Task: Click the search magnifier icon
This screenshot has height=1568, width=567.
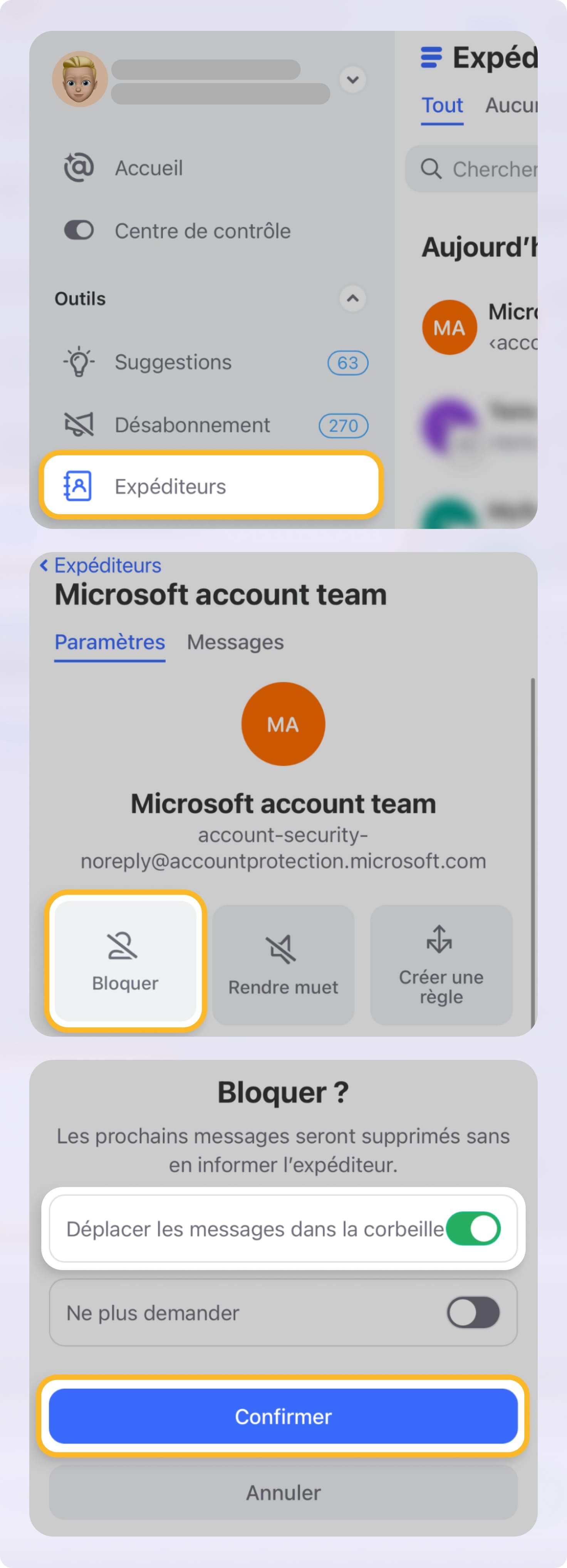Action: point(432,169)
